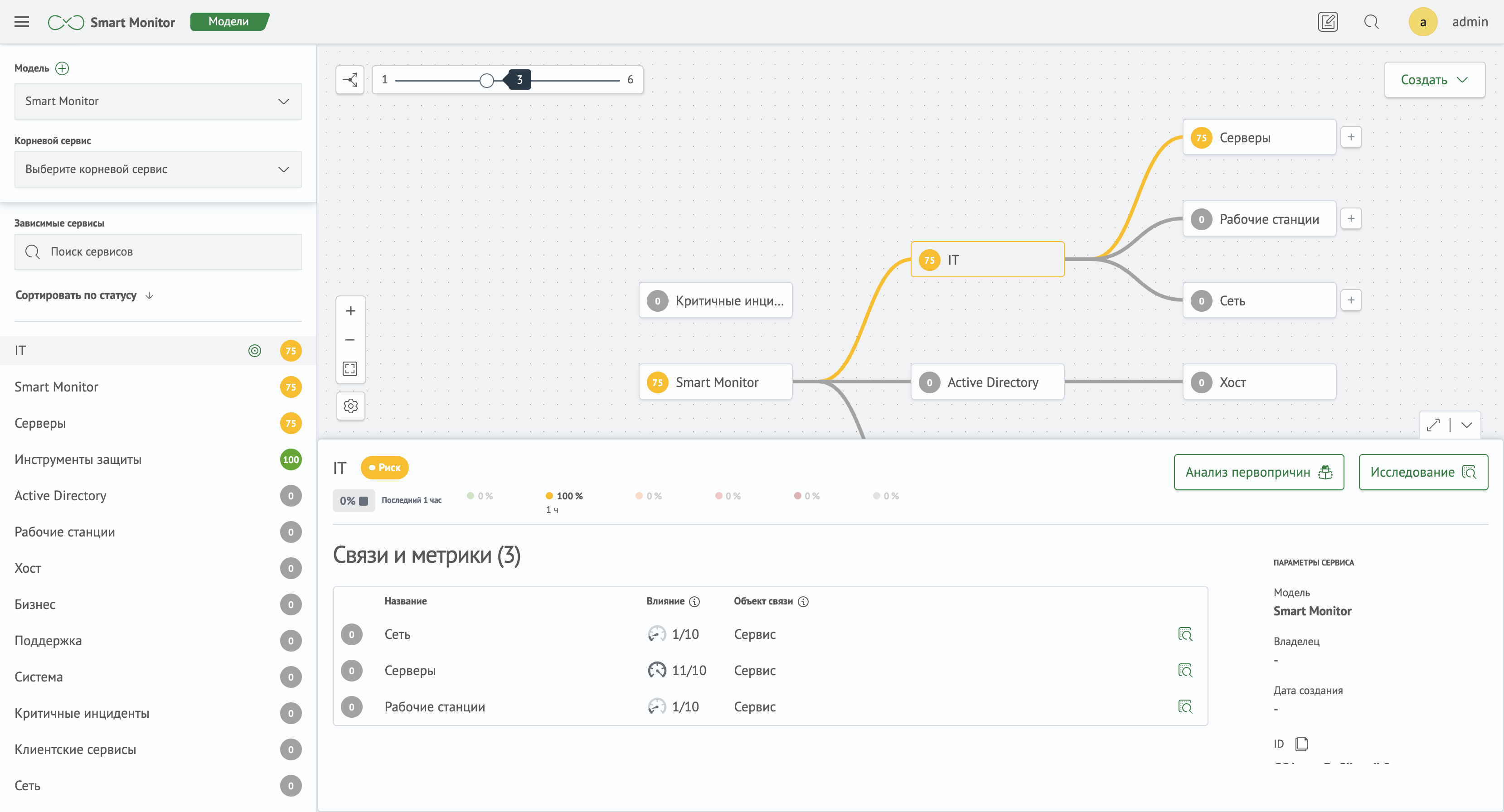Select Хост in services list
This screenshot has height=812, width=1504.
click(158, 568)
